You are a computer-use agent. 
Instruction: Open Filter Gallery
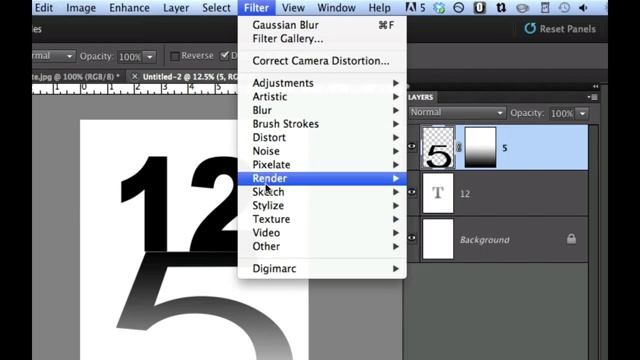(322, 39)
